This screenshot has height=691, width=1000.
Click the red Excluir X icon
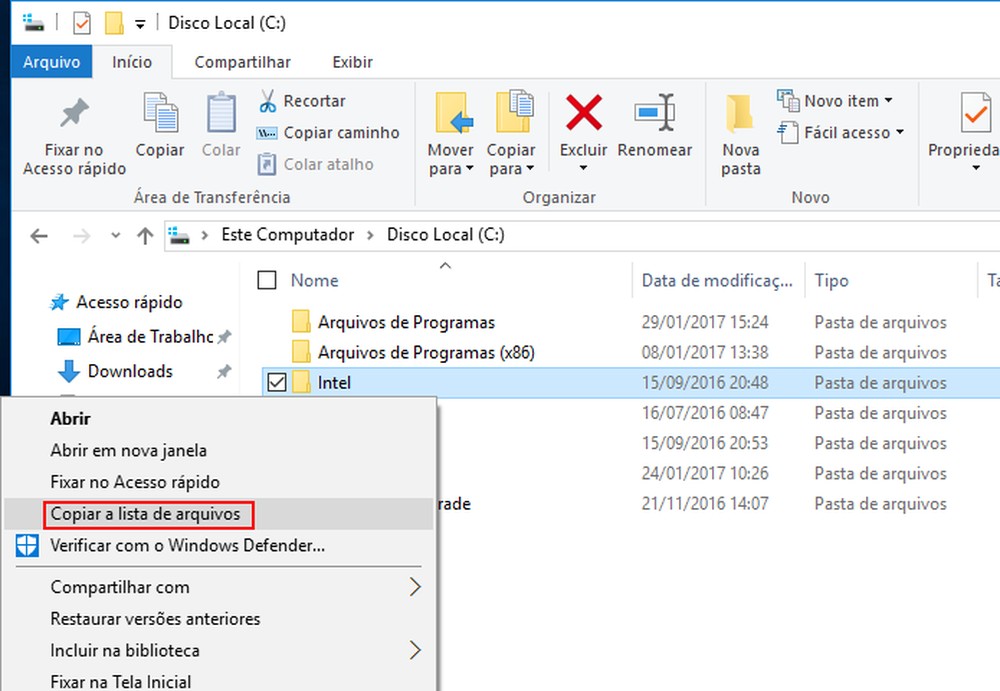[584, 112]
